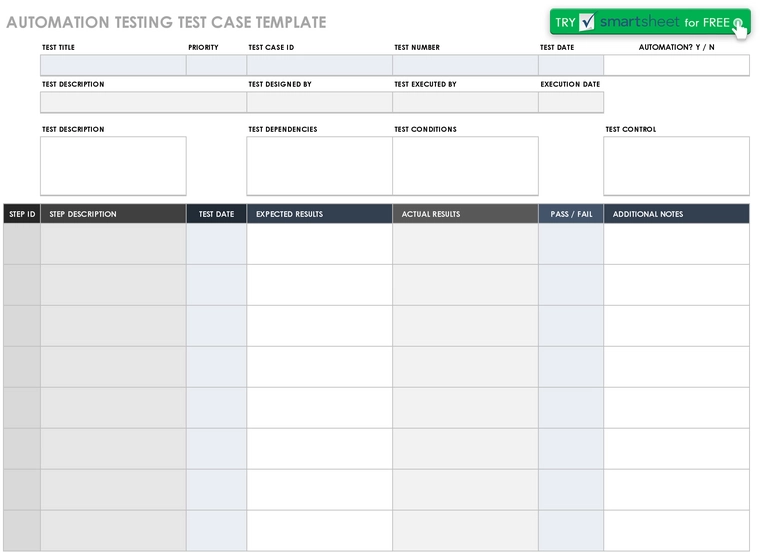This screenshot has width=760, height=553.
Task: Click the Test Designed By label
Action: (x=280, y=84)
